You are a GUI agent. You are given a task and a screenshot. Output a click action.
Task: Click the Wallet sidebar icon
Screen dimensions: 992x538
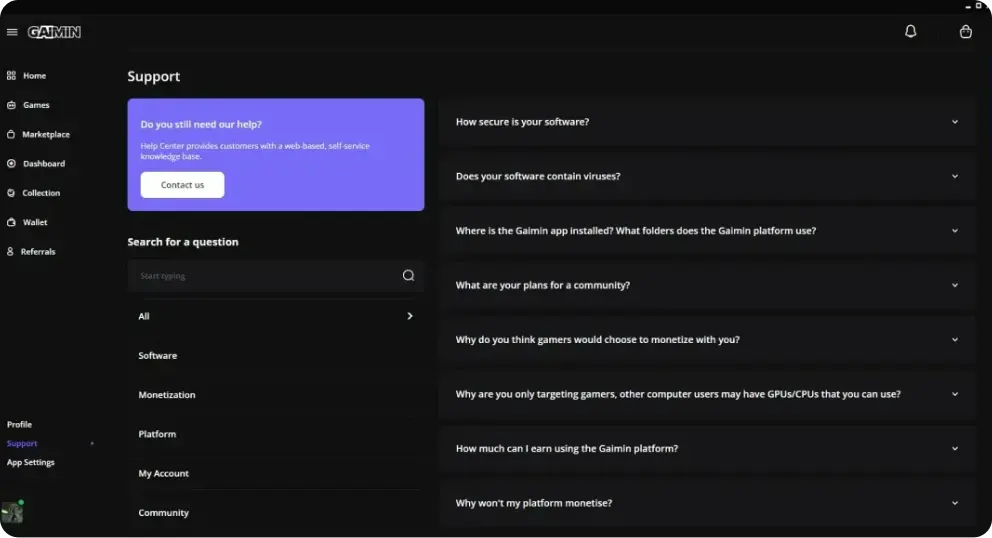point(12,222)
